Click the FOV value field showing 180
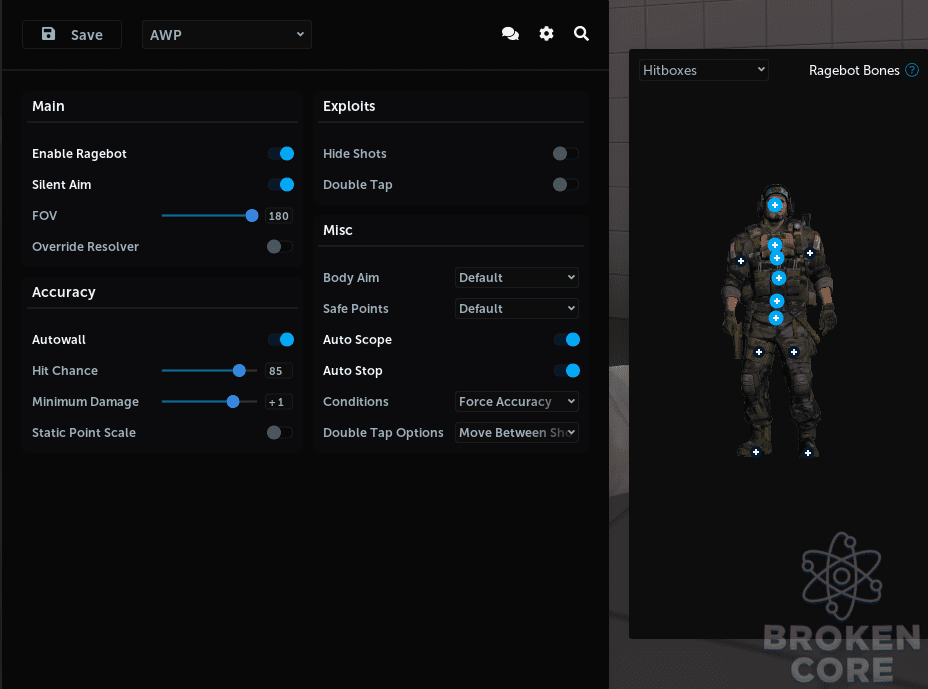The width and height of the screenshot is (928, 689). 279,216
